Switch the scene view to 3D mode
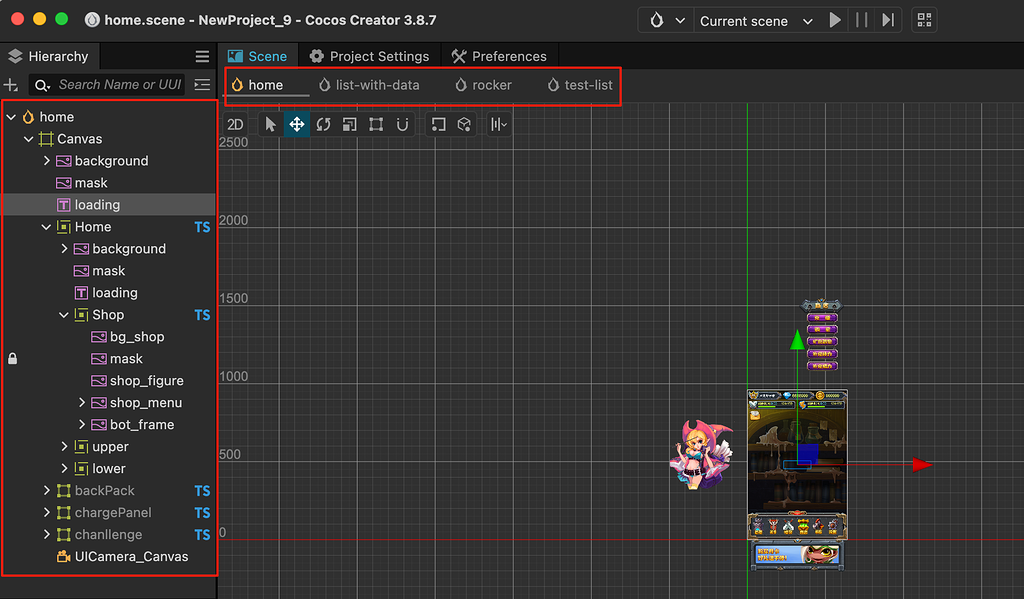The width and height of the screenshot is (1024, 599). 234,124
